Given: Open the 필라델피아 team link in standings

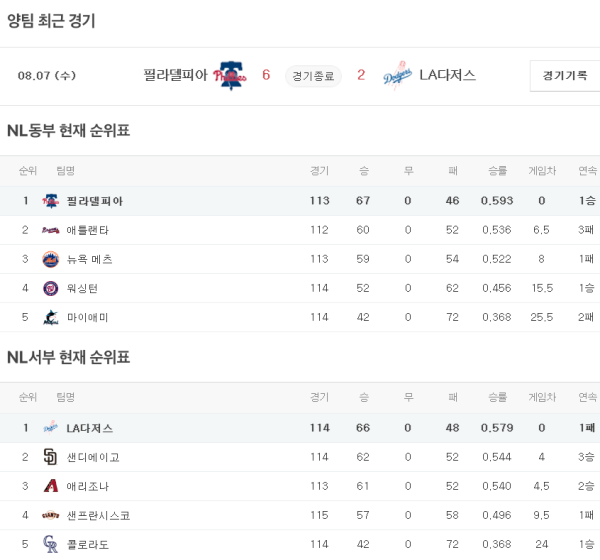Looking at the screenshot, I should coord(95,201).
